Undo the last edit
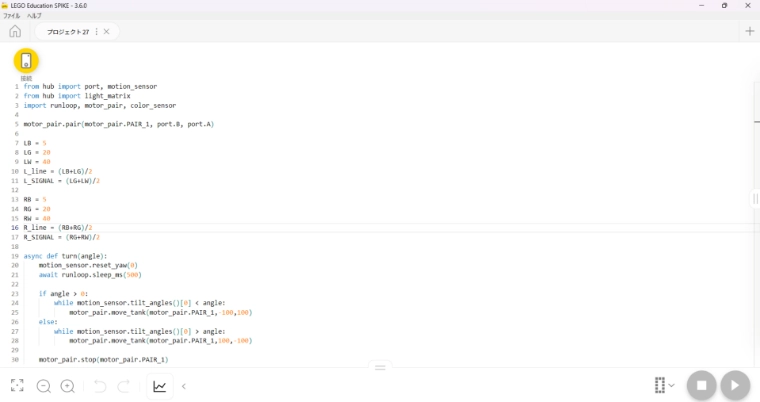760x402 pixels. point(100,386)
